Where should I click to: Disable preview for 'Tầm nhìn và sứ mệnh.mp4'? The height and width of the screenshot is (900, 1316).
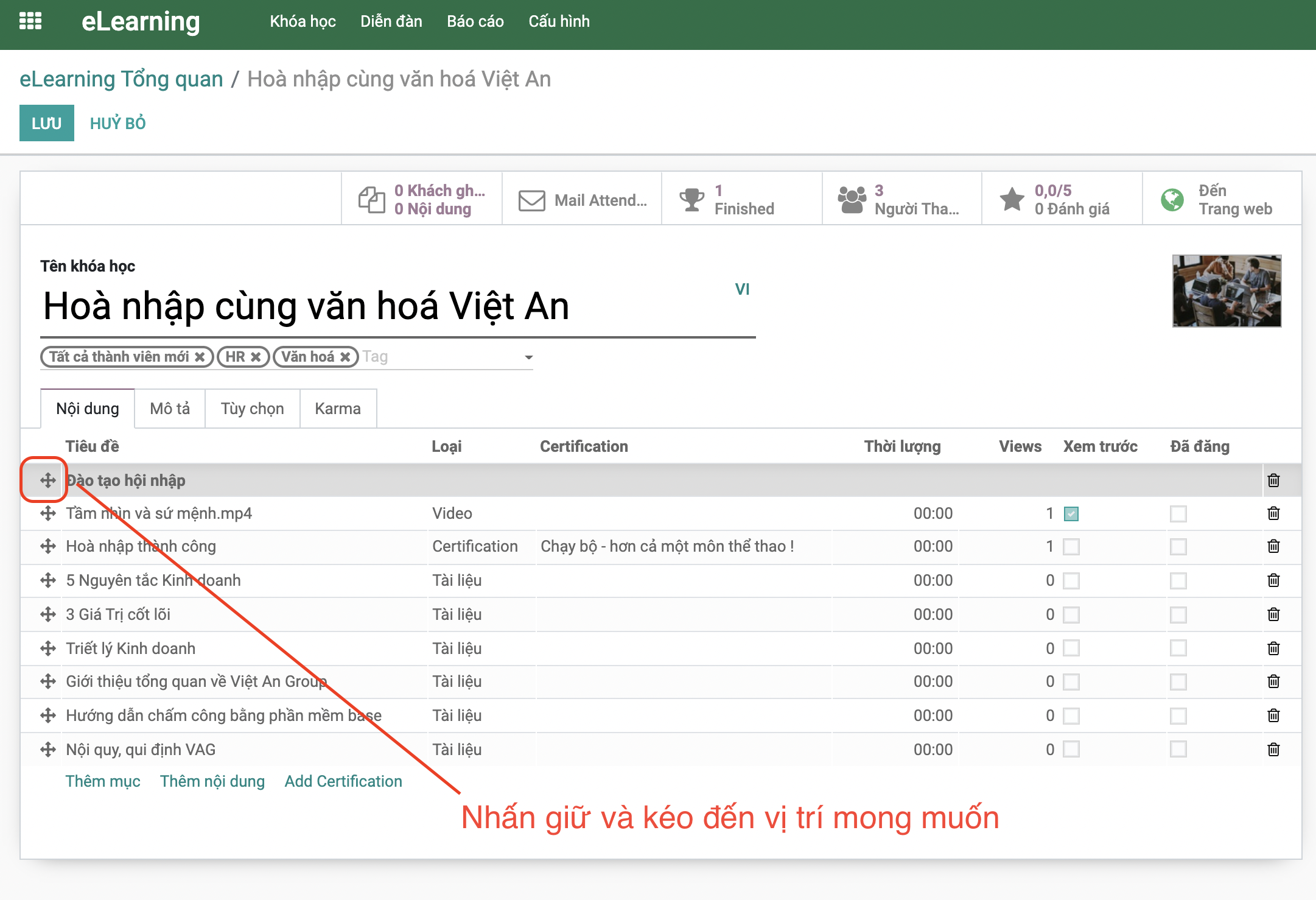coord(1071,513)
